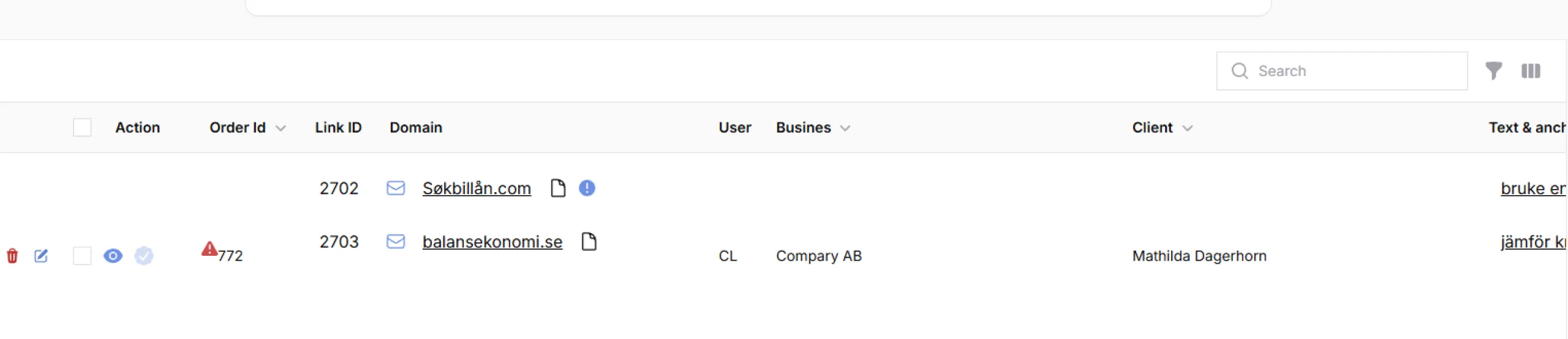
Task: Click the red warning triangle beside 772
Action: click(209, 249)
